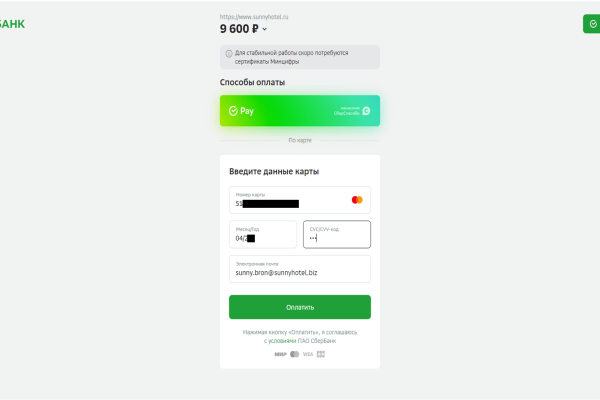Click the SberPay checkmark logo icon
Screen dimensions: 600x400
pos(233,111)
